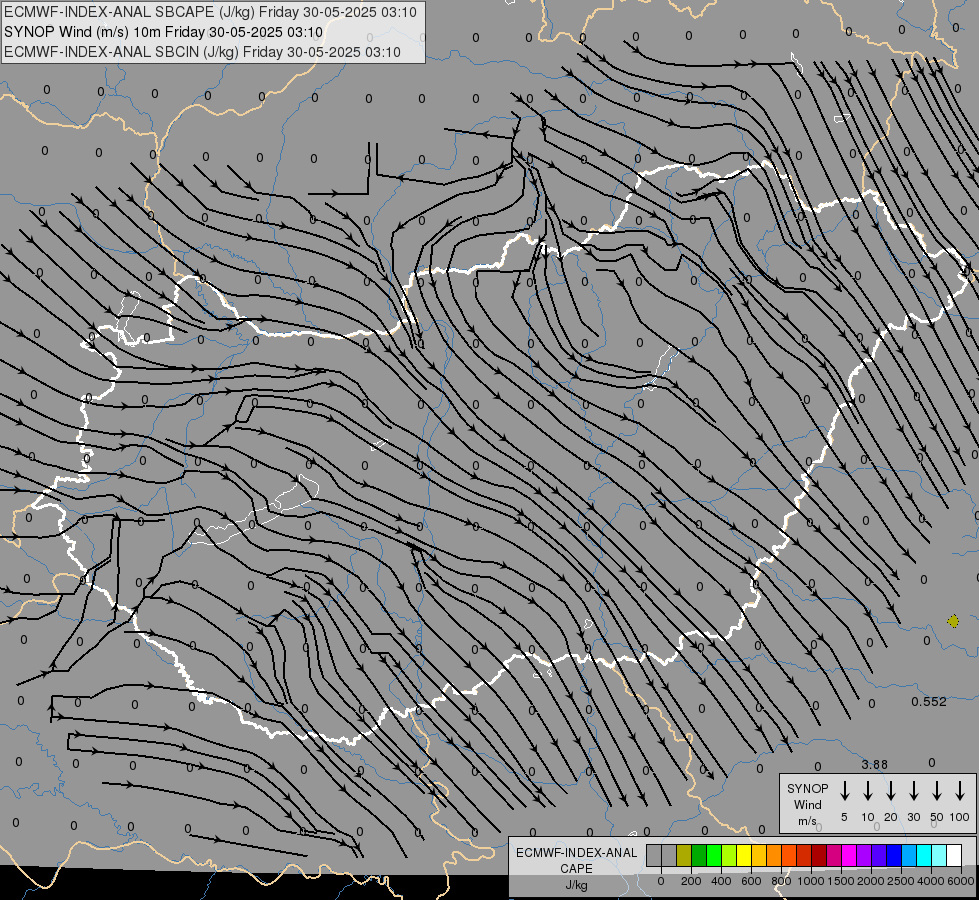Click the SBCAPE title line at top
The image size is (979, 900).
pos(210,12)
